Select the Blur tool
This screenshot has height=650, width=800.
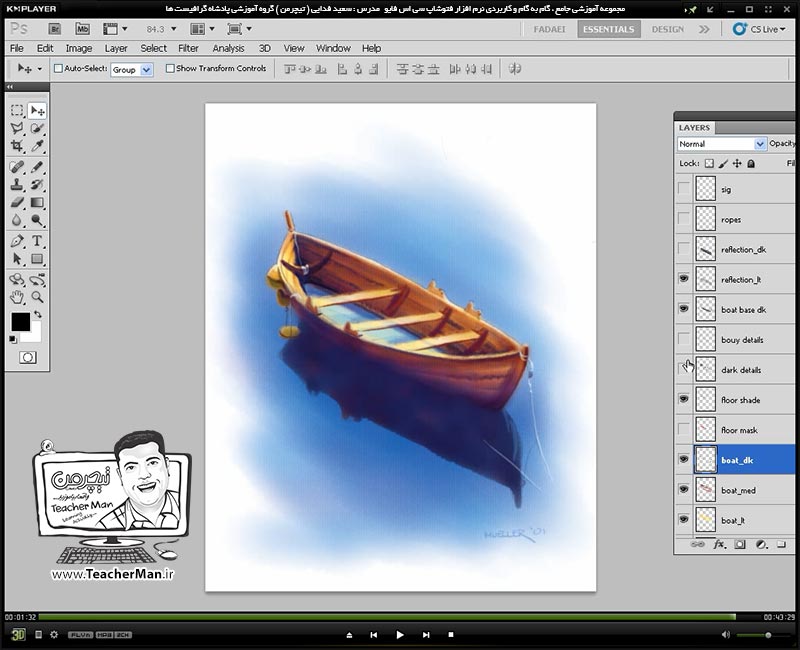coord(17,220)
